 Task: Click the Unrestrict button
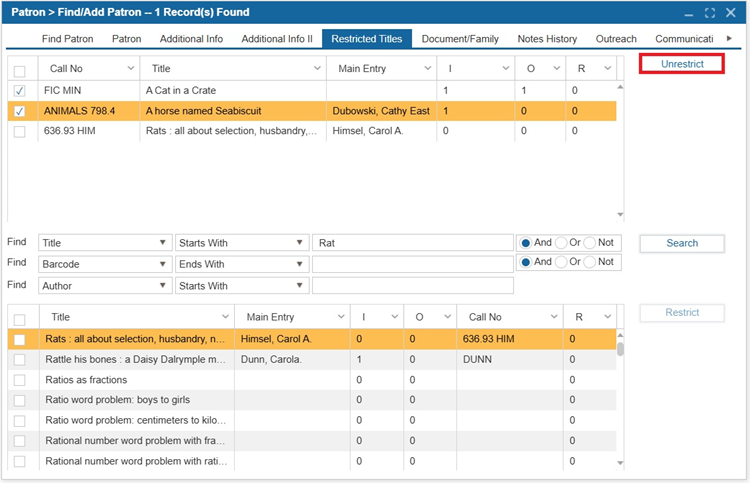tap(682, 64)
